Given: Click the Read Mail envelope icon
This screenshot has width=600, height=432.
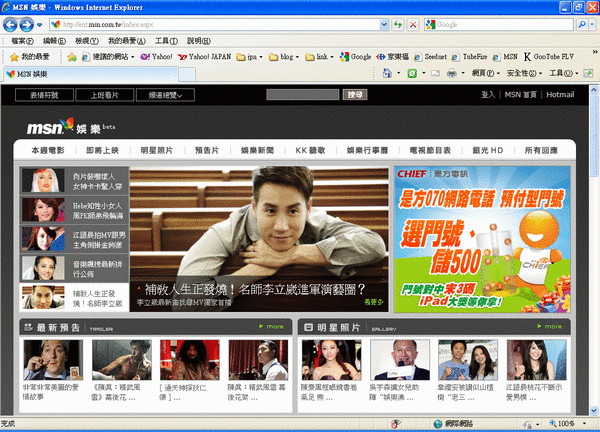Looking at the screenshot, I should pyautogui.click(x=435, y=73).
